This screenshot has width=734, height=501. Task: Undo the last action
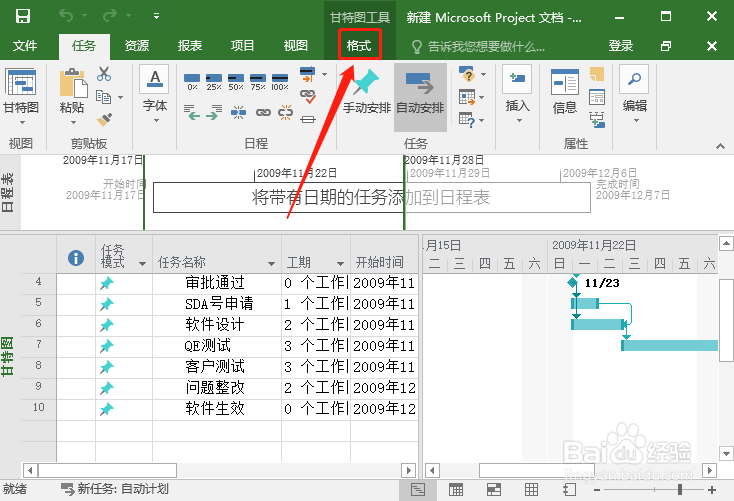point(66,16)
